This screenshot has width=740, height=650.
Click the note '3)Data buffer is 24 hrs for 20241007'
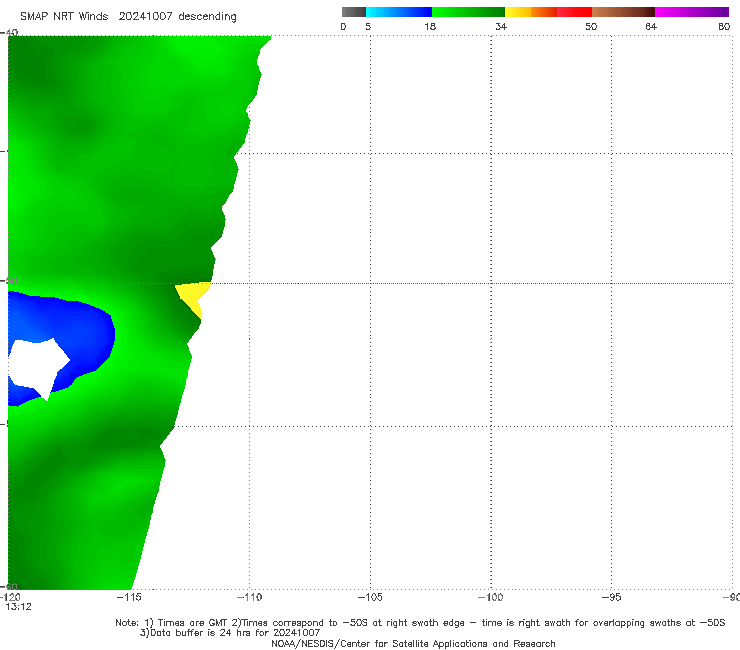[x=230, y=633]
